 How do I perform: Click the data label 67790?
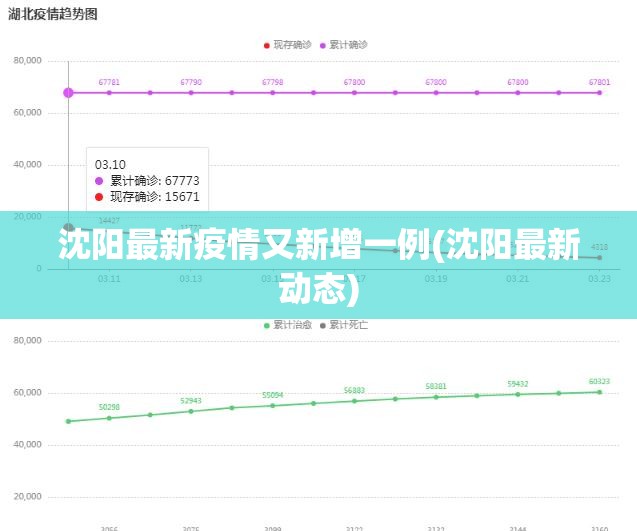[x=191, y=82]
